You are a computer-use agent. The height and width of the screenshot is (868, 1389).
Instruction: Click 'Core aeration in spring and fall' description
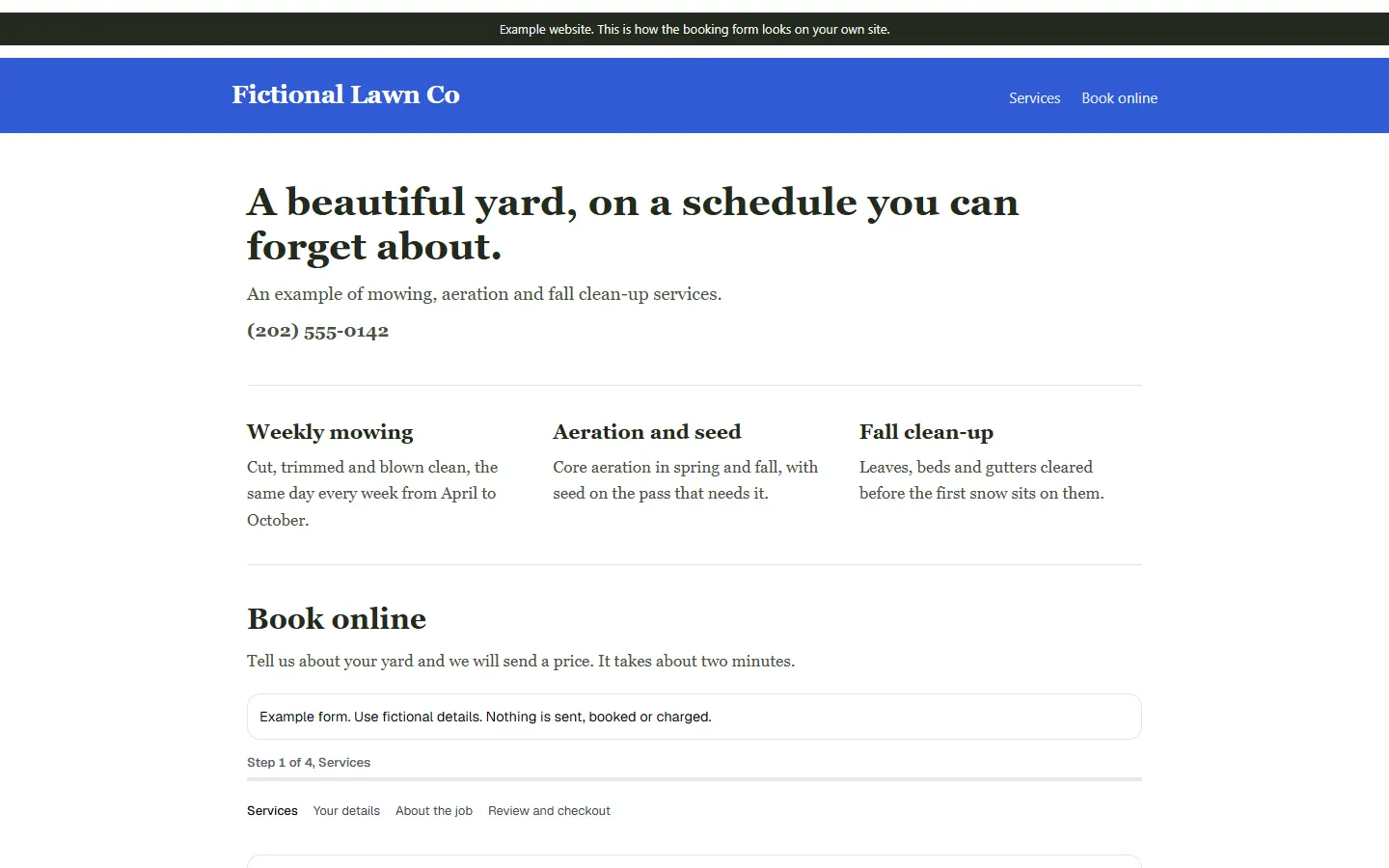[686, 480]
